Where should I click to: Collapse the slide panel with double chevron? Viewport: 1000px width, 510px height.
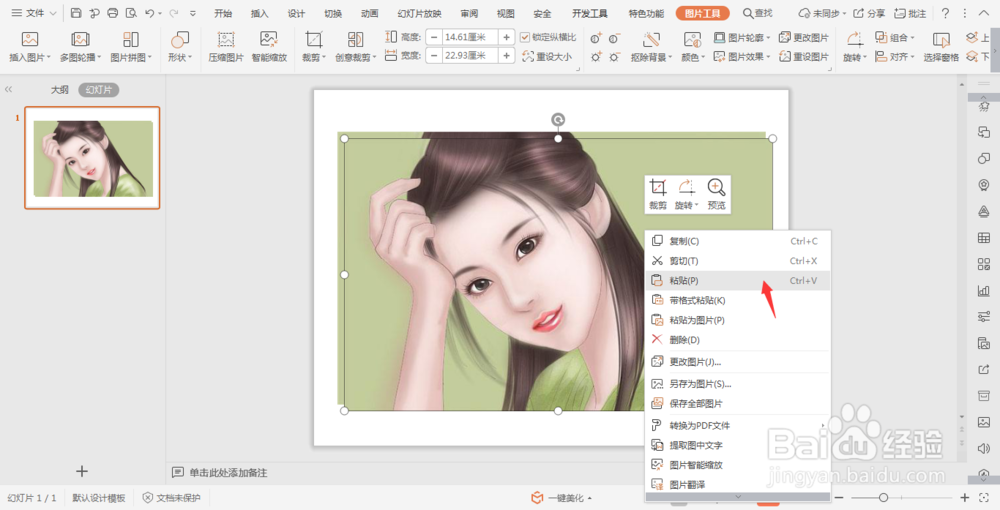(8, 90)
